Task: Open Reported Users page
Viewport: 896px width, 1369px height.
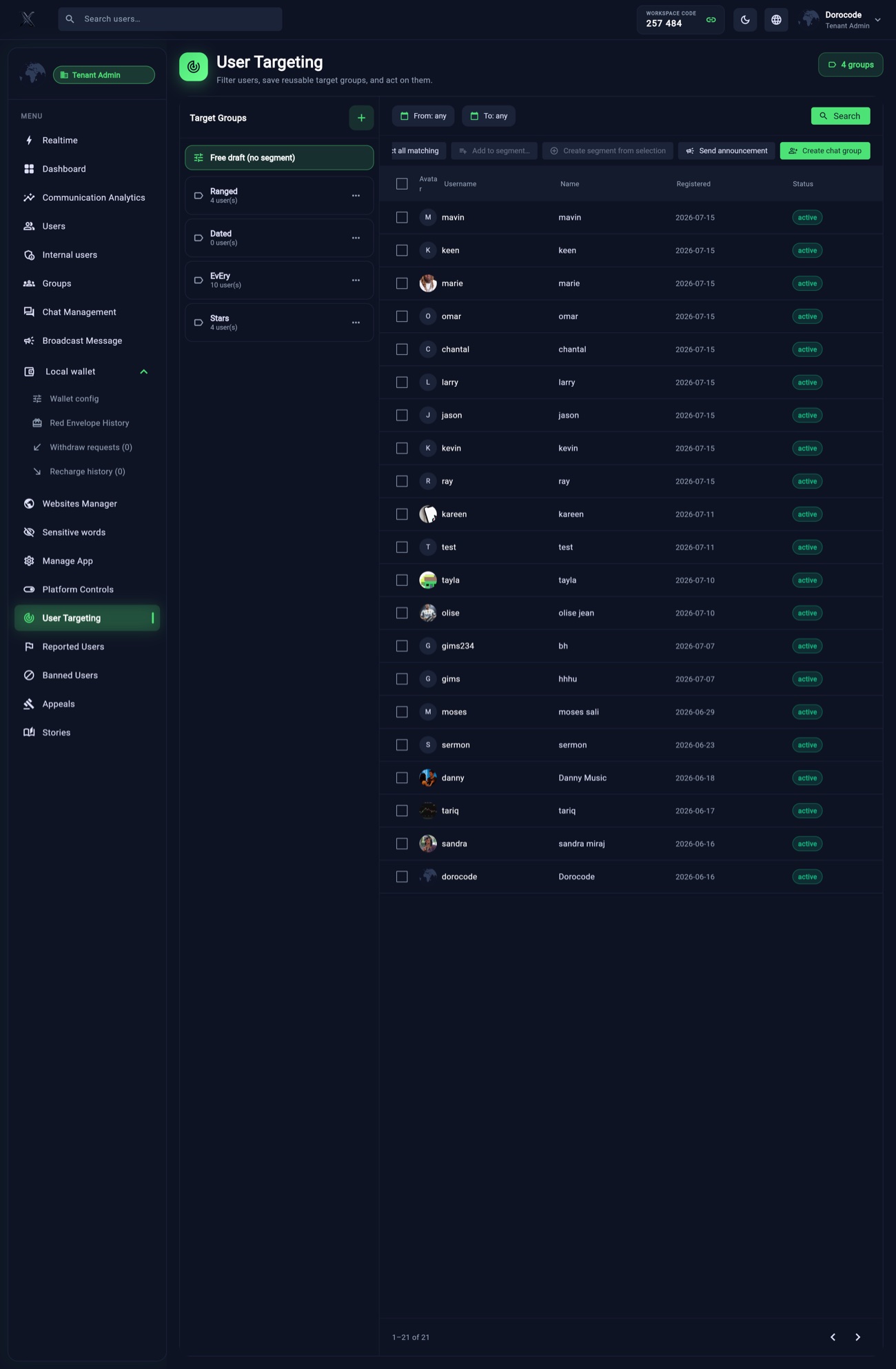Action: click(87, 647)
